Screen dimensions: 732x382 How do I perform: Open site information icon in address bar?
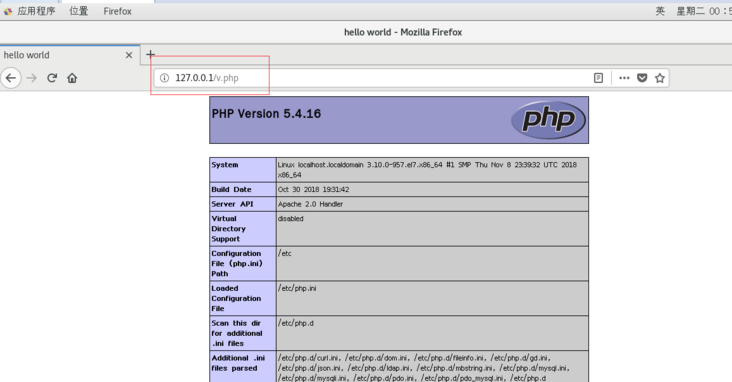click(164, 78)
